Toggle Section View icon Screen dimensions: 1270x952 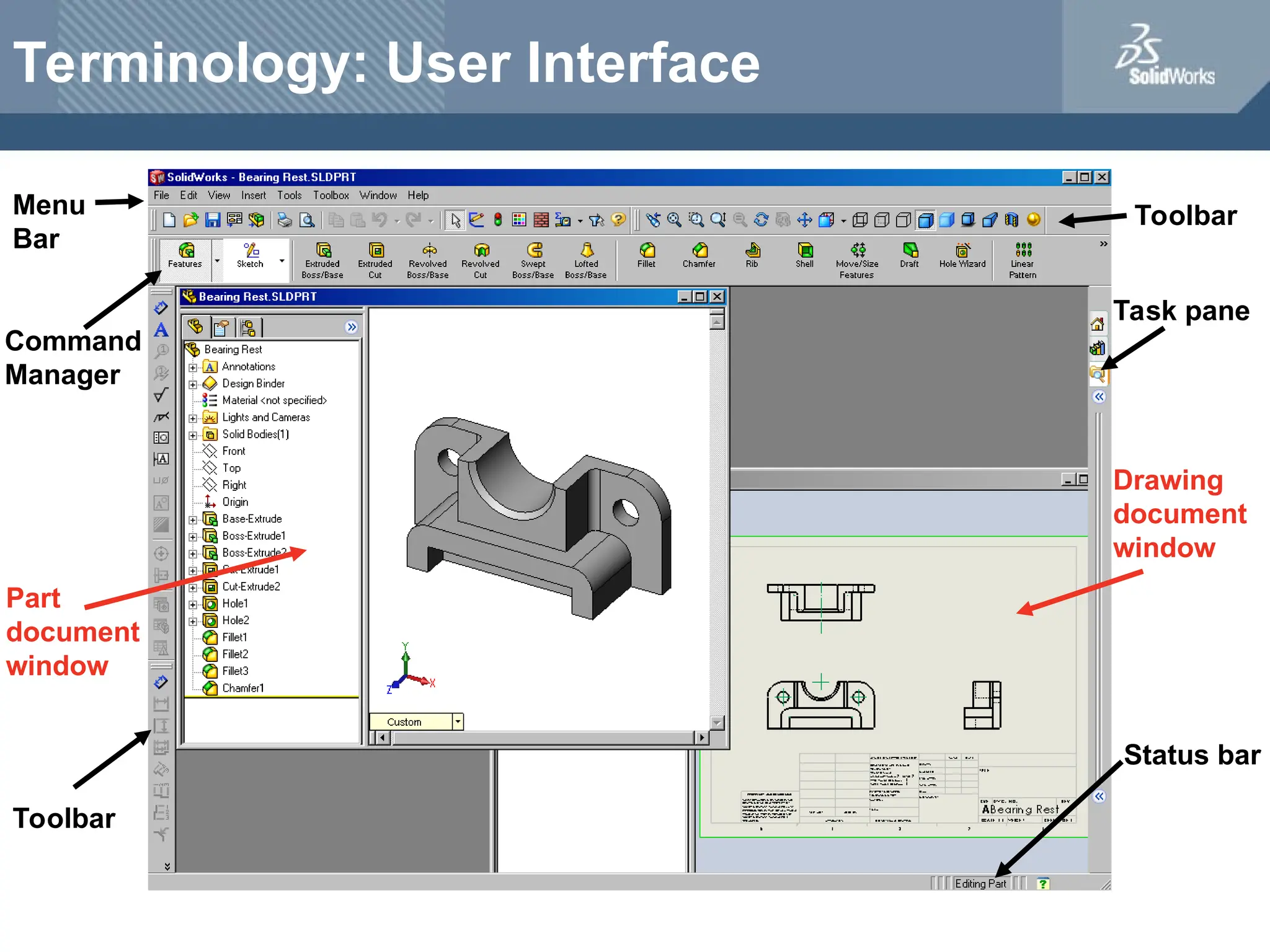(1012, 220)
